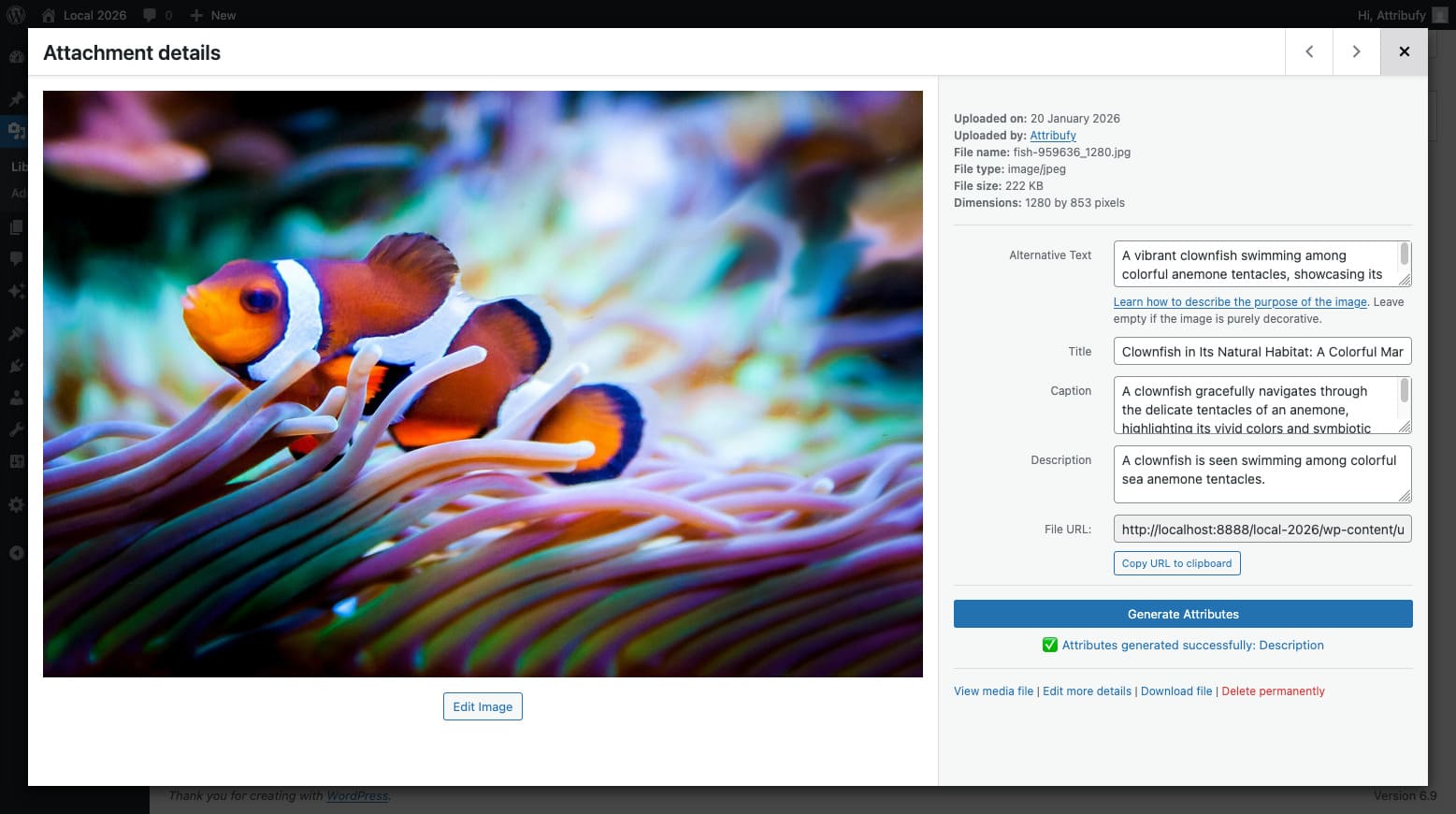Select the Attribufy sparkles icon in the sidebar
This screenshot has width=1456, height=814.
15,291
